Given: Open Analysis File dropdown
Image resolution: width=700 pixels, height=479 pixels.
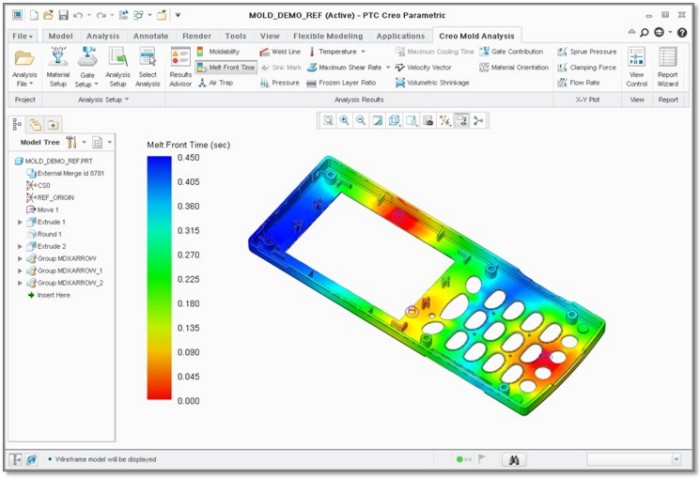Looking at the screenshot, I should click(x=25, y=67).
